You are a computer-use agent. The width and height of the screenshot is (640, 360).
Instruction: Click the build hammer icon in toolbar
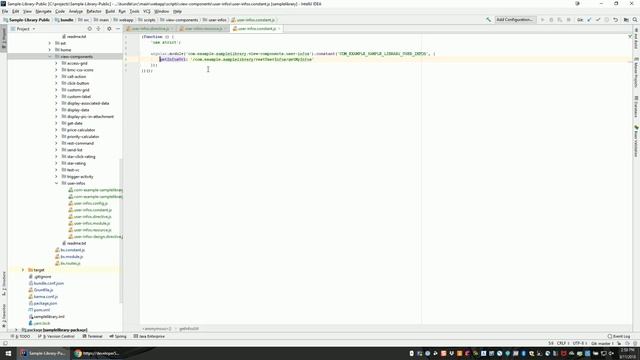click(x=488, y=20)
